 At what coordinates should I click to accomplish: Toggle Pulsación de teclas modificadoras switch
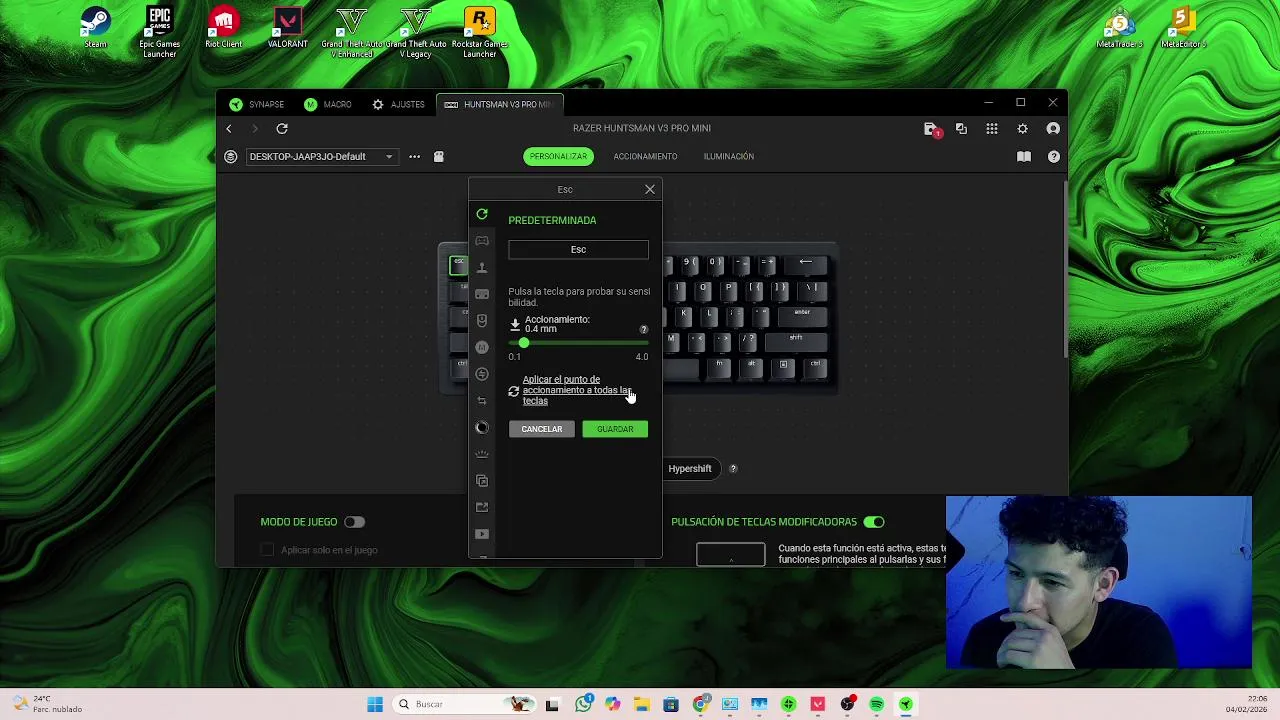click(x=874, y=521)
